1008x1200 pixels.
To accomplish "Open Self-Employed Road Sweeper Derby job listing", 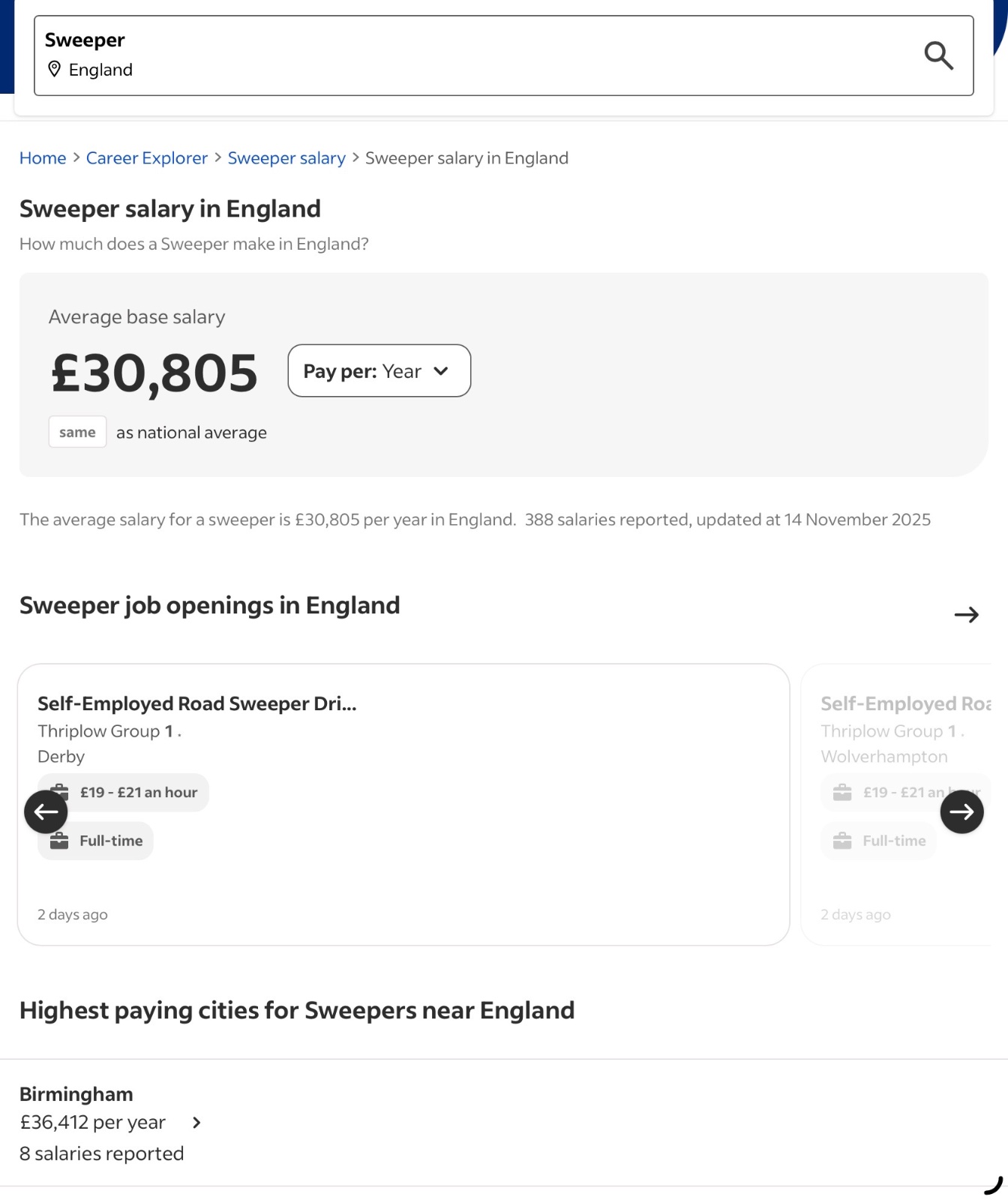I will pos(197,703).
